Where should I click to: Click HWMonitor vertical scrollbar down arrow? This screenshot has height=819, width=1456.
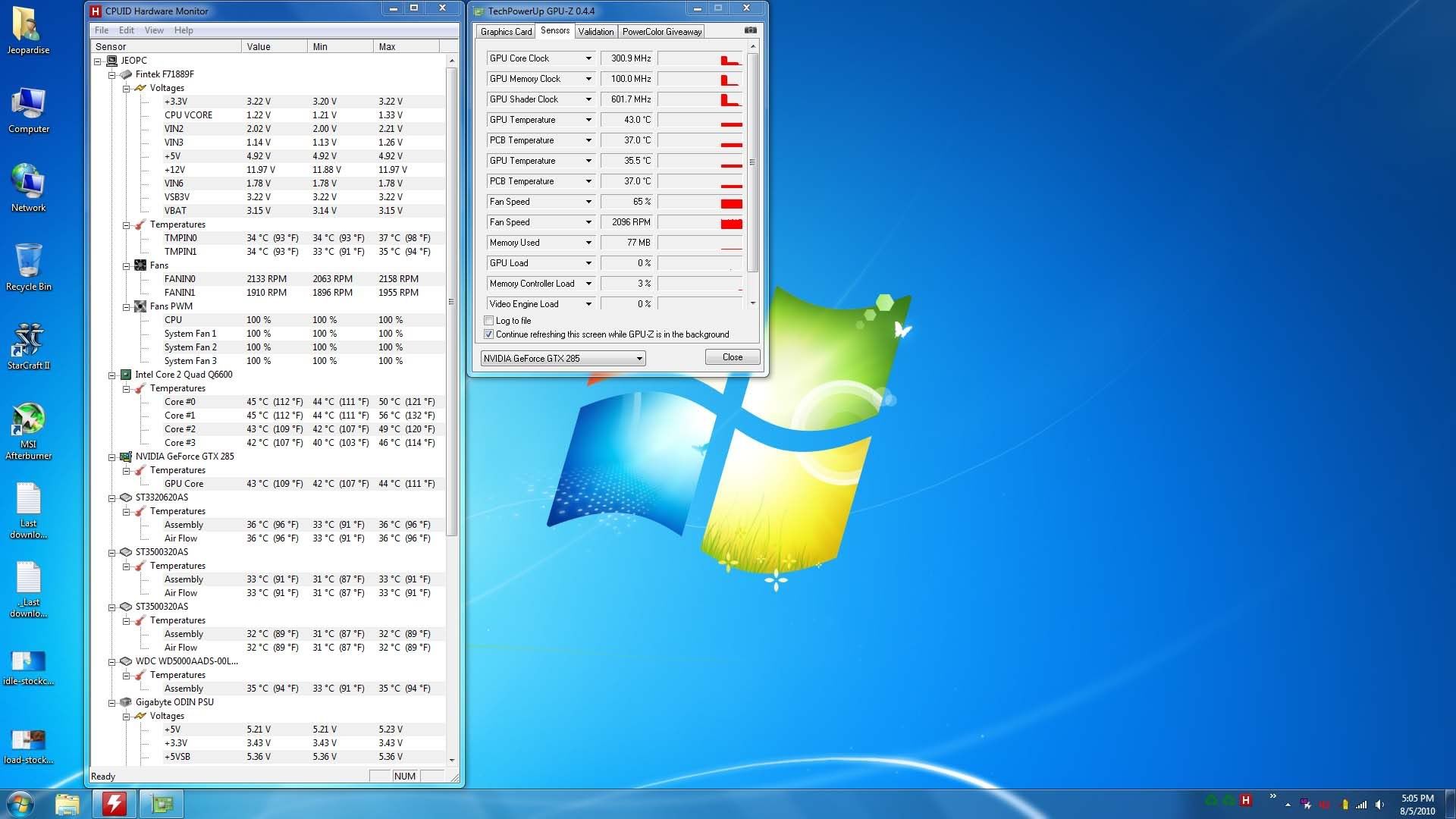tap(452, 760)
